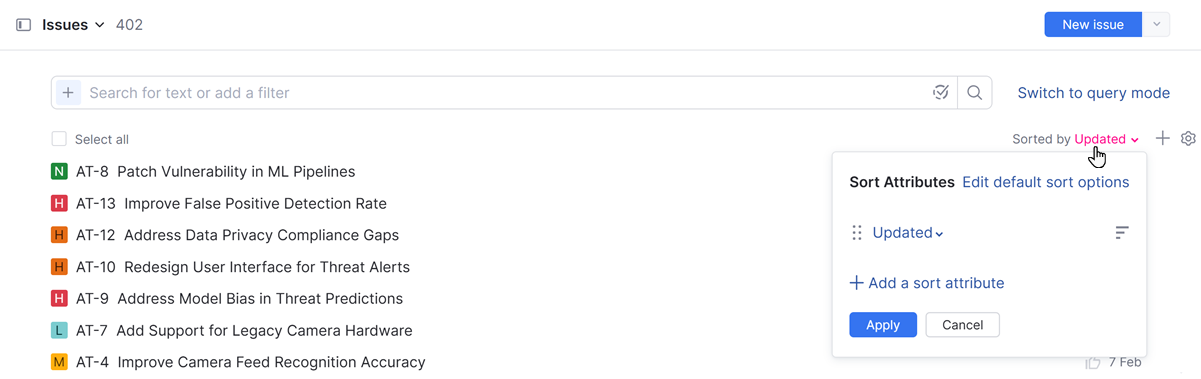1201x379 pixels.
Task: Cancel the sort attributes dialog
Action: 962,325
